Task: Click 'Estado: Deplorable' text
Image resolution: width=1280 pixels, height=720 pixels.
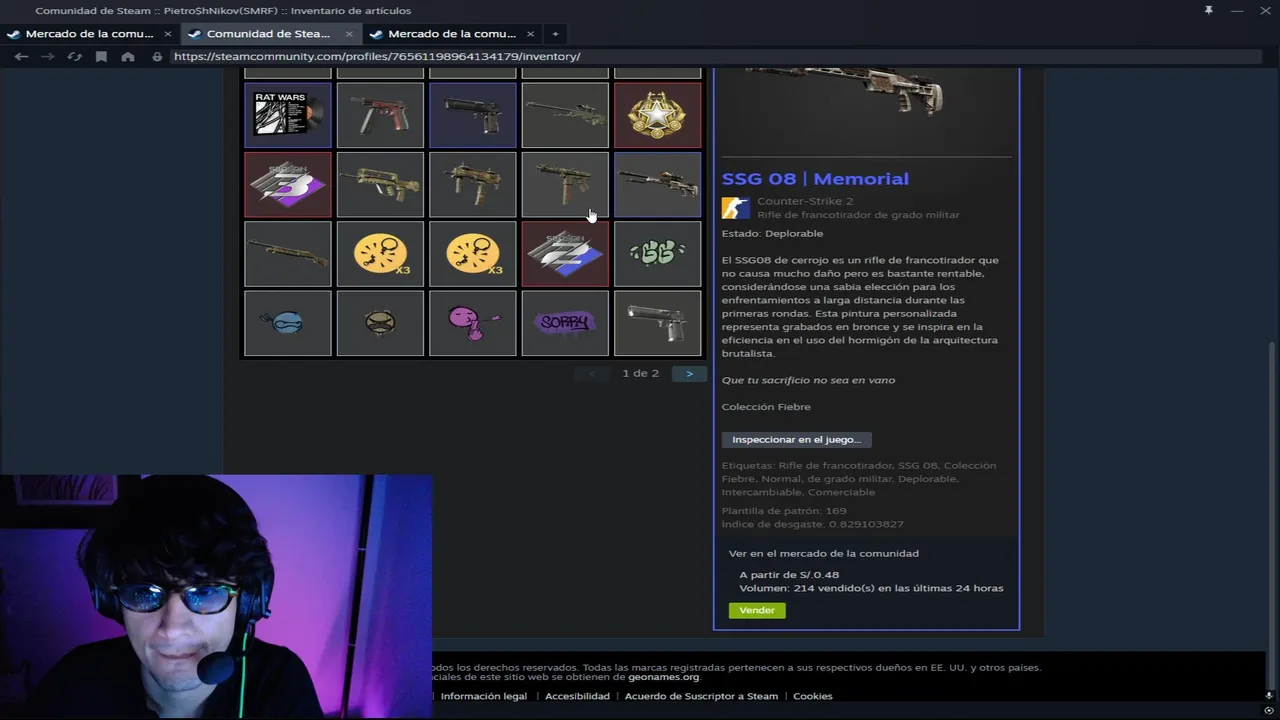Action: pos(772,233)
